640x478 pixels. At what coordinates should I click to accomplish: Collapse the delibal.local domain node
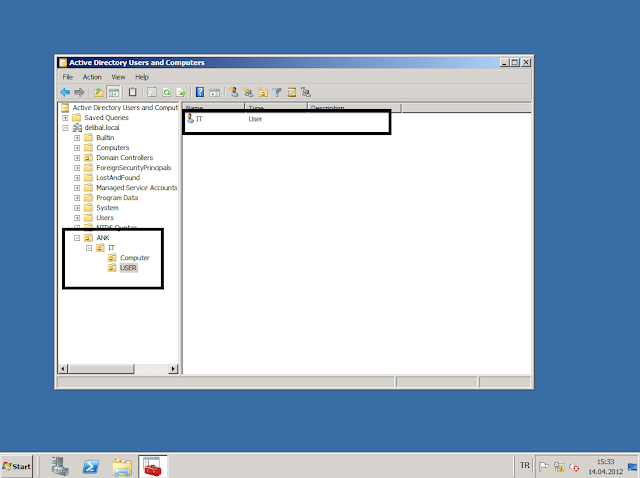tap(66, 128)
